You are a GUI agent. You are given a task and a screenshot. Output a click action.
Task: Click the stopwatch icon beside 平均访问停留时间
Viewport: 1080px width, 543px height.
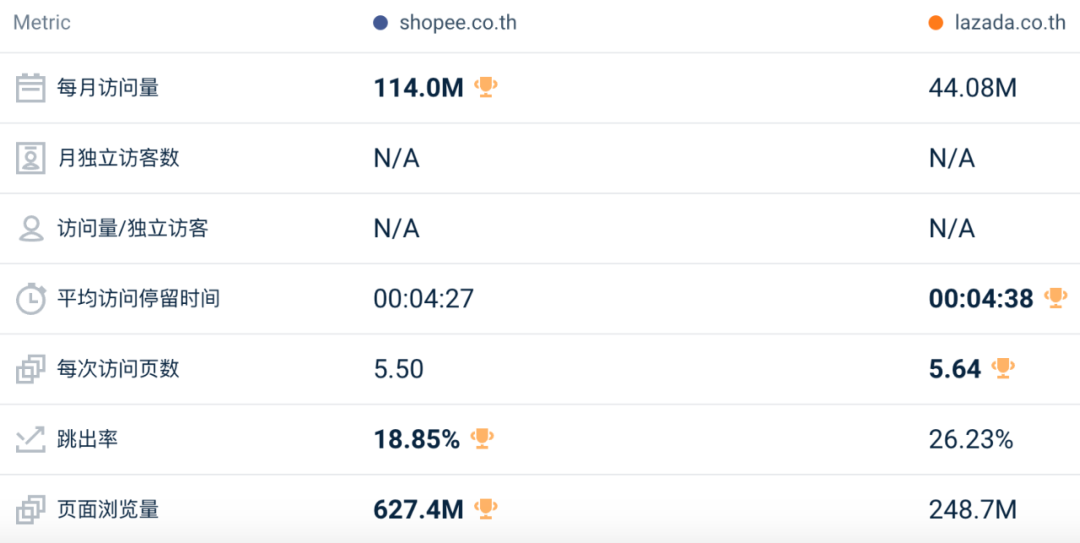pos(30,298)
